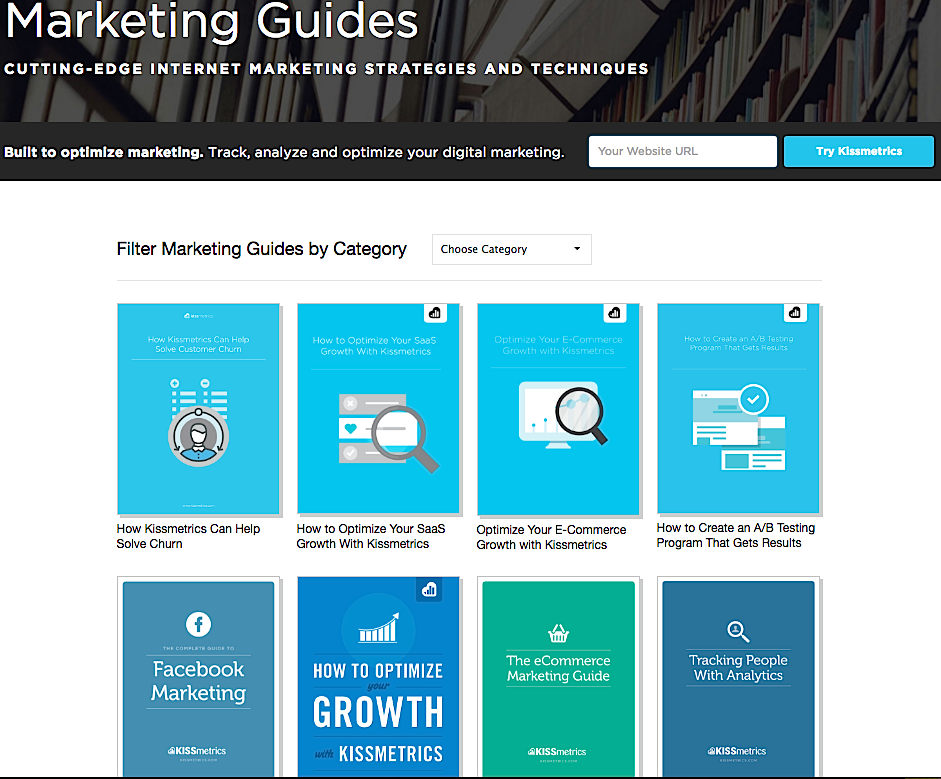Click the growth bar chart icon on the Optimize Growth cover
Image resolution: width=941 pixels, height=779 pixels.
point(378,629)
